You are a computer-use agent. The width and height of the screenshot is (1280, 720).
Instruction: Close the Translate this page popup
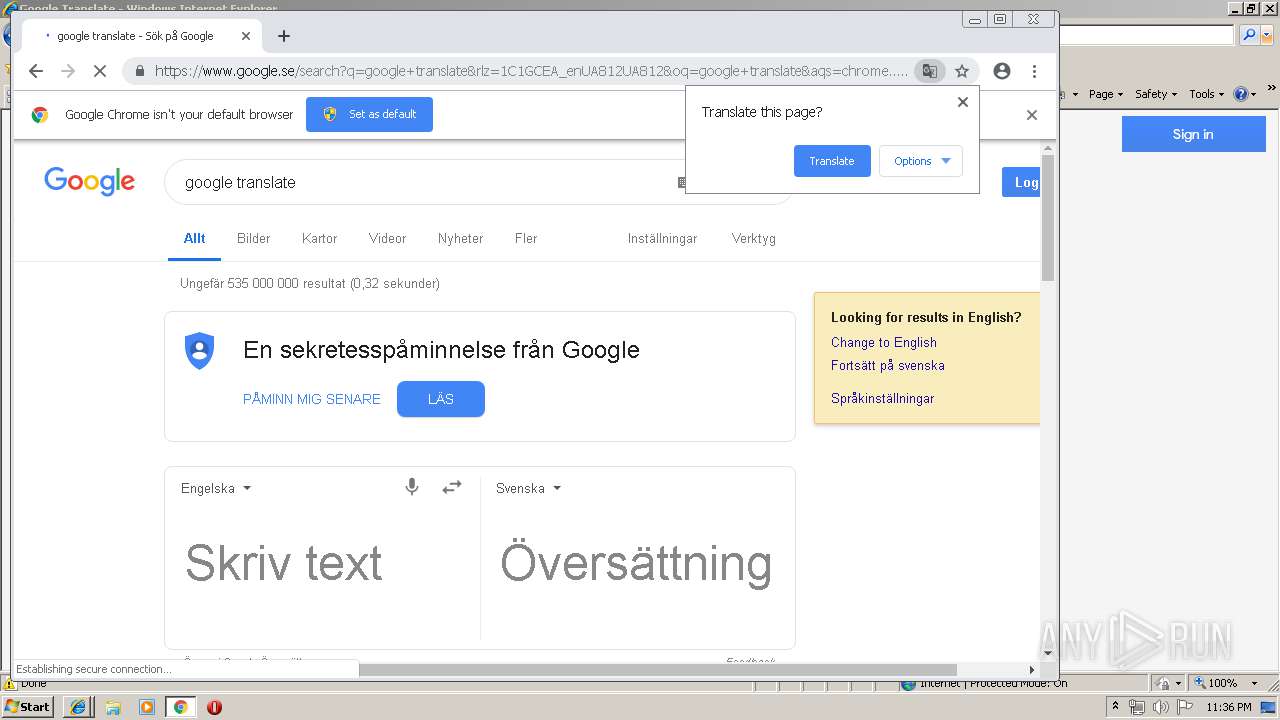pos(963,102)
